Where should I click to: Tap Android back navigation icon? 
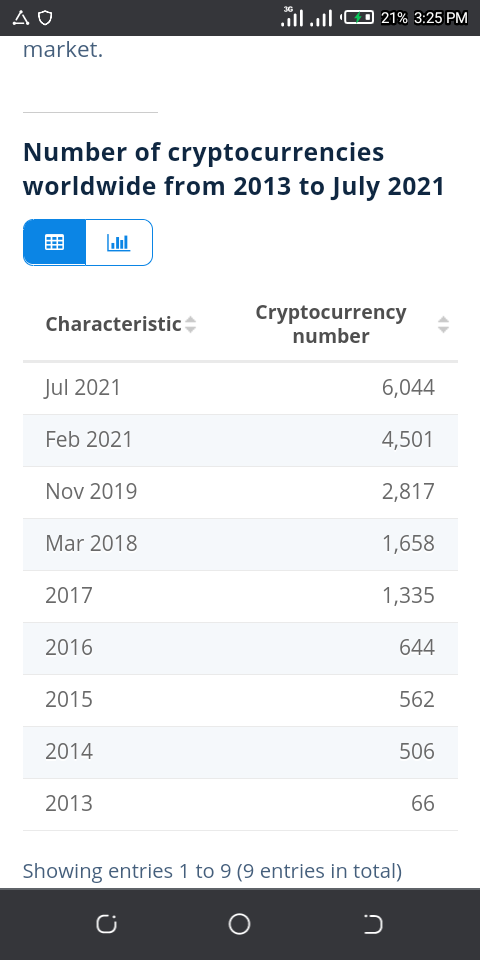372,924
